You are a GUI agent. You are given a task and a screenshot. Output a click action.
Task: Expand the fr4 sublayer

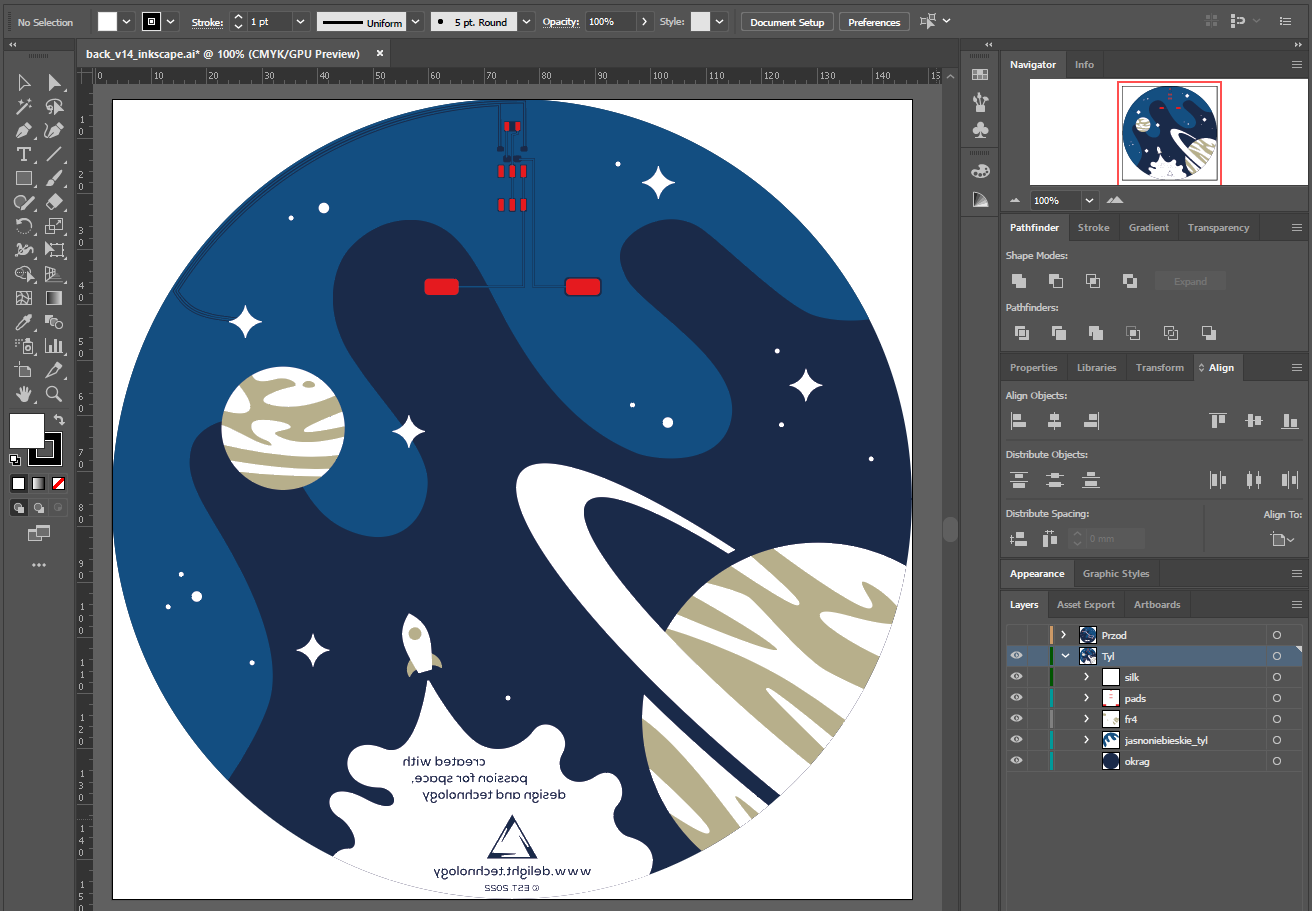click(1086, 719)
